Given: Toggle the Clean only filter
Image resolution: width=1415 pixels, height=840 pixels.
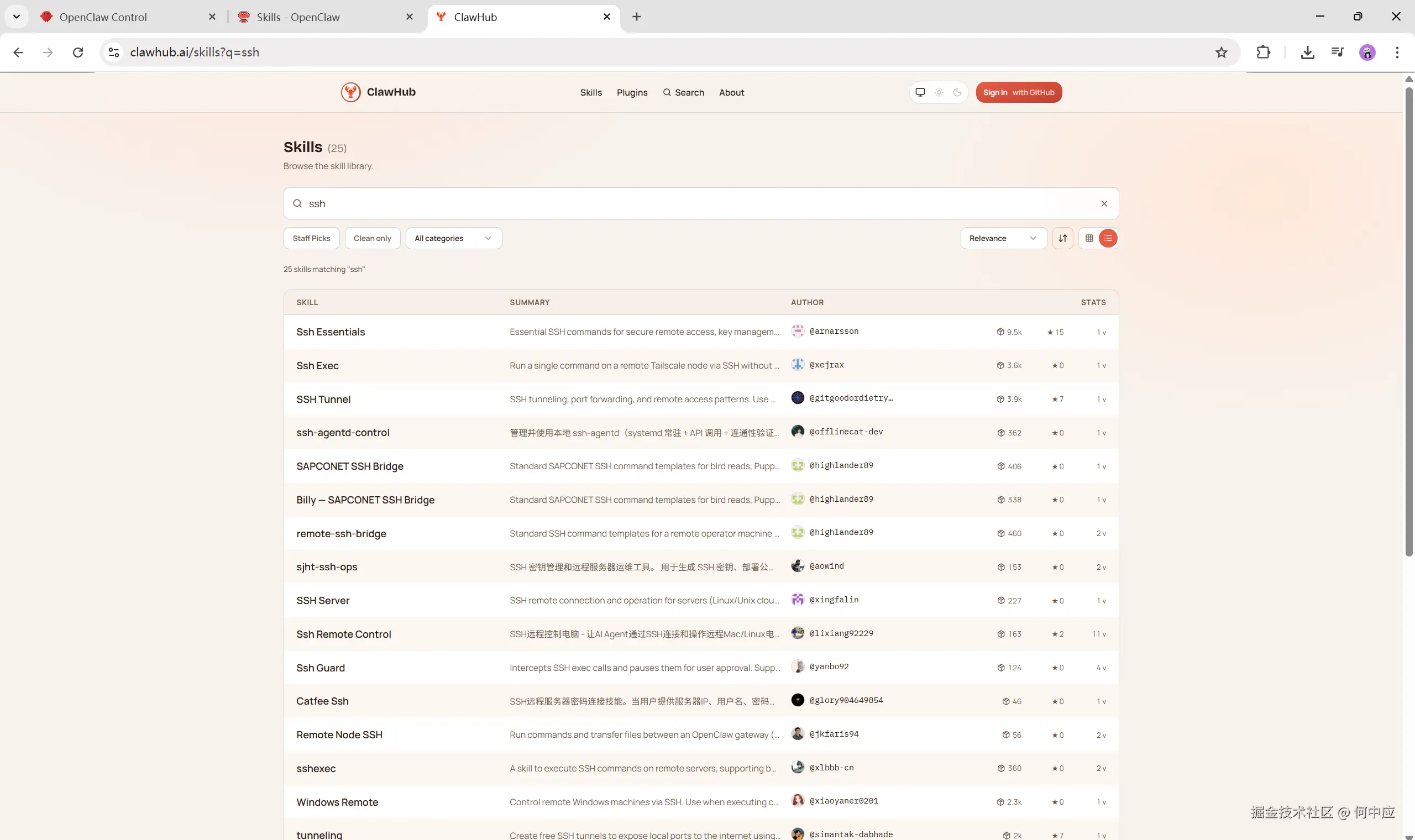Looking at the screenshot, I should [x=372, y=238].
